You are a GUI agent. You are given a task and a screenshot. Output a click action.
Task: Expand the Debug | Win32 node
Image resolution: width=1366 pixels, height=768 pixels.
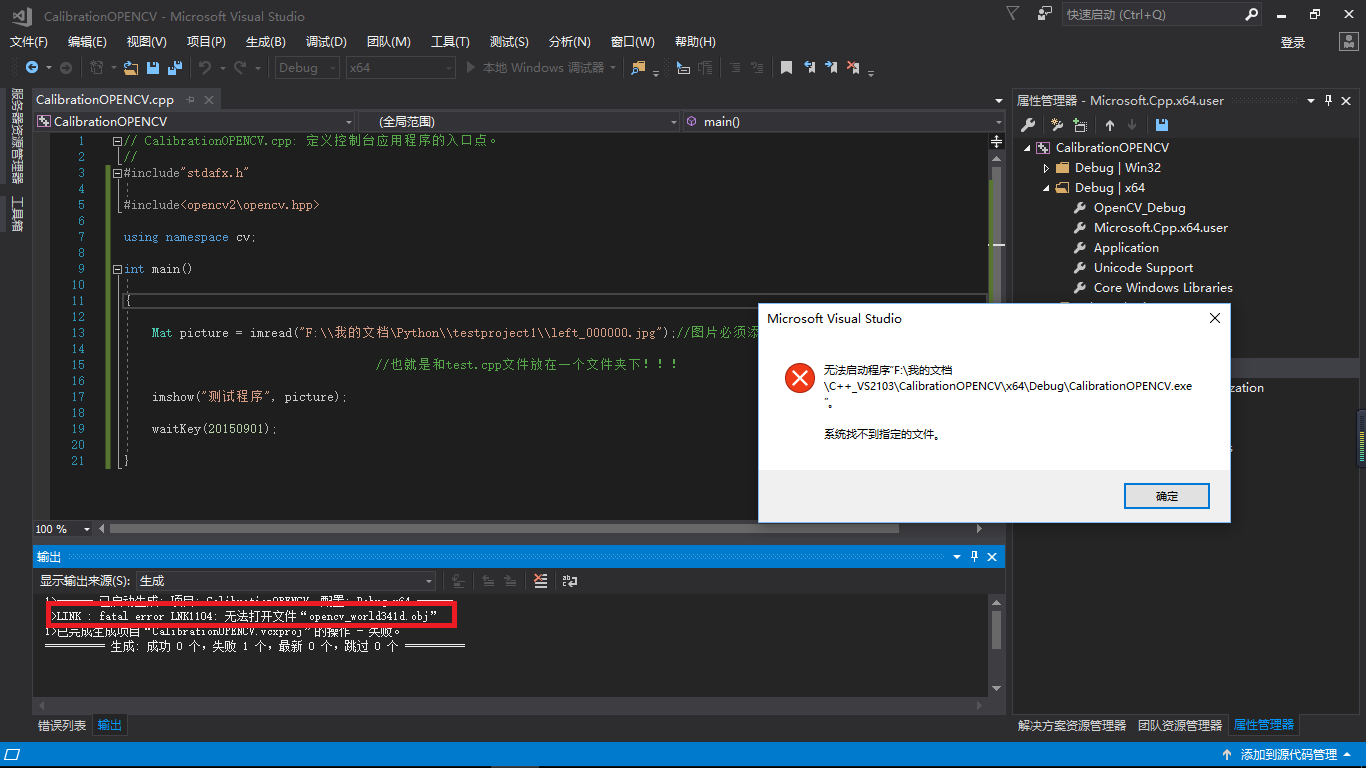coord(1046,168)
